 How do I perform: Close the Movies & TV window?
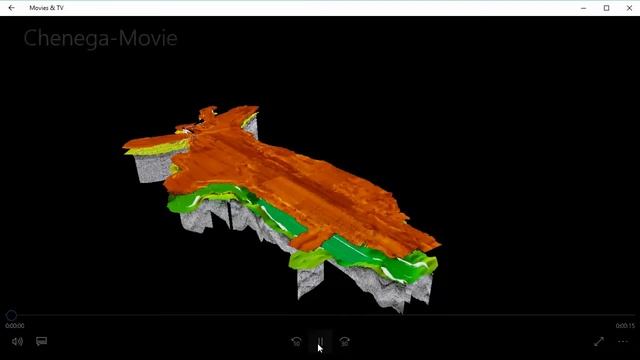pos(629,8)
